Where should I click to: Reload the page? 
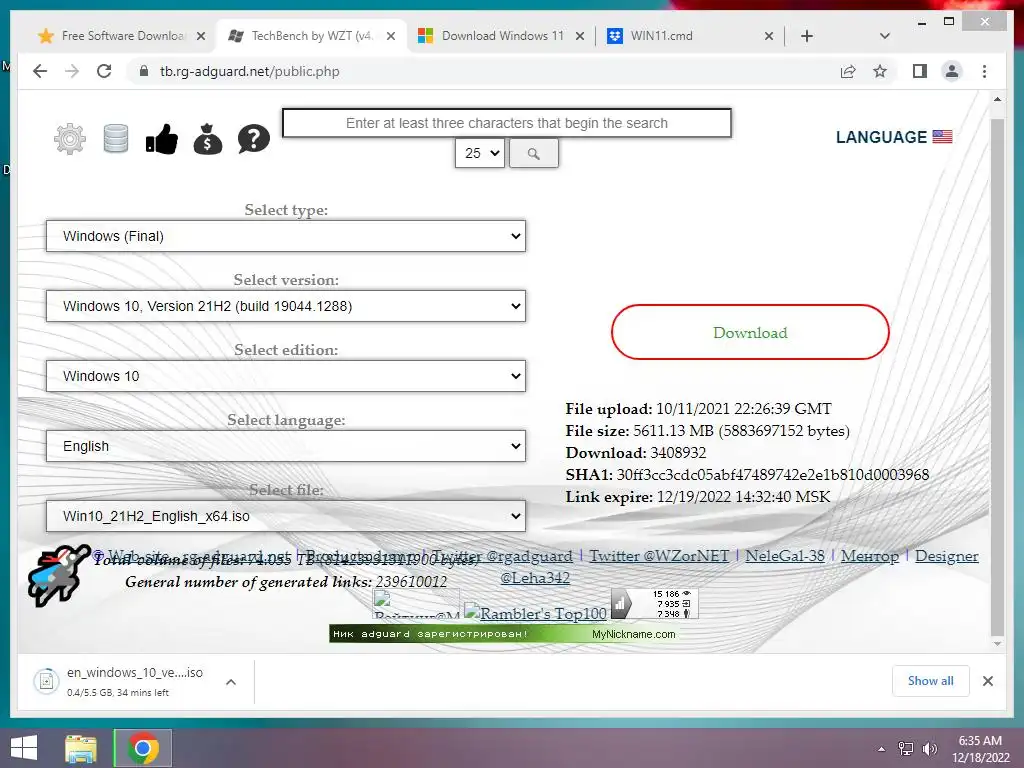(104, 71)
